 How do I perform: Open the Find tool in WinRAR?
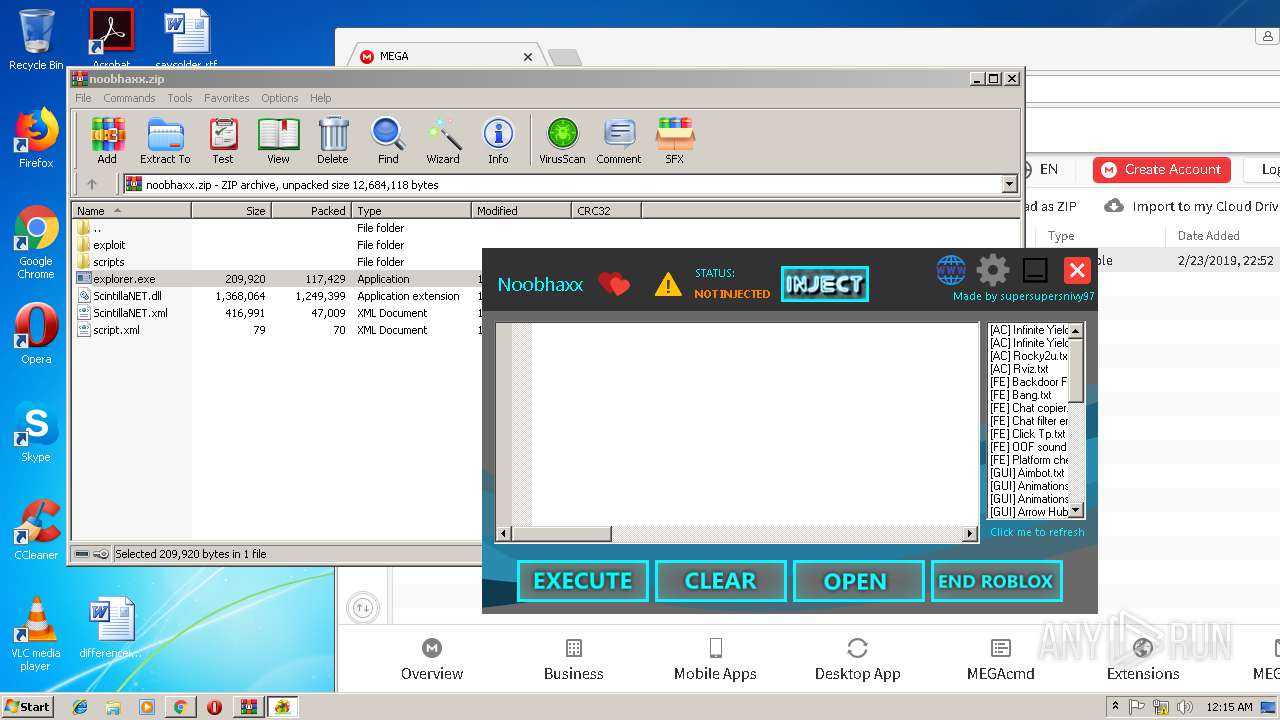(388, 140)
